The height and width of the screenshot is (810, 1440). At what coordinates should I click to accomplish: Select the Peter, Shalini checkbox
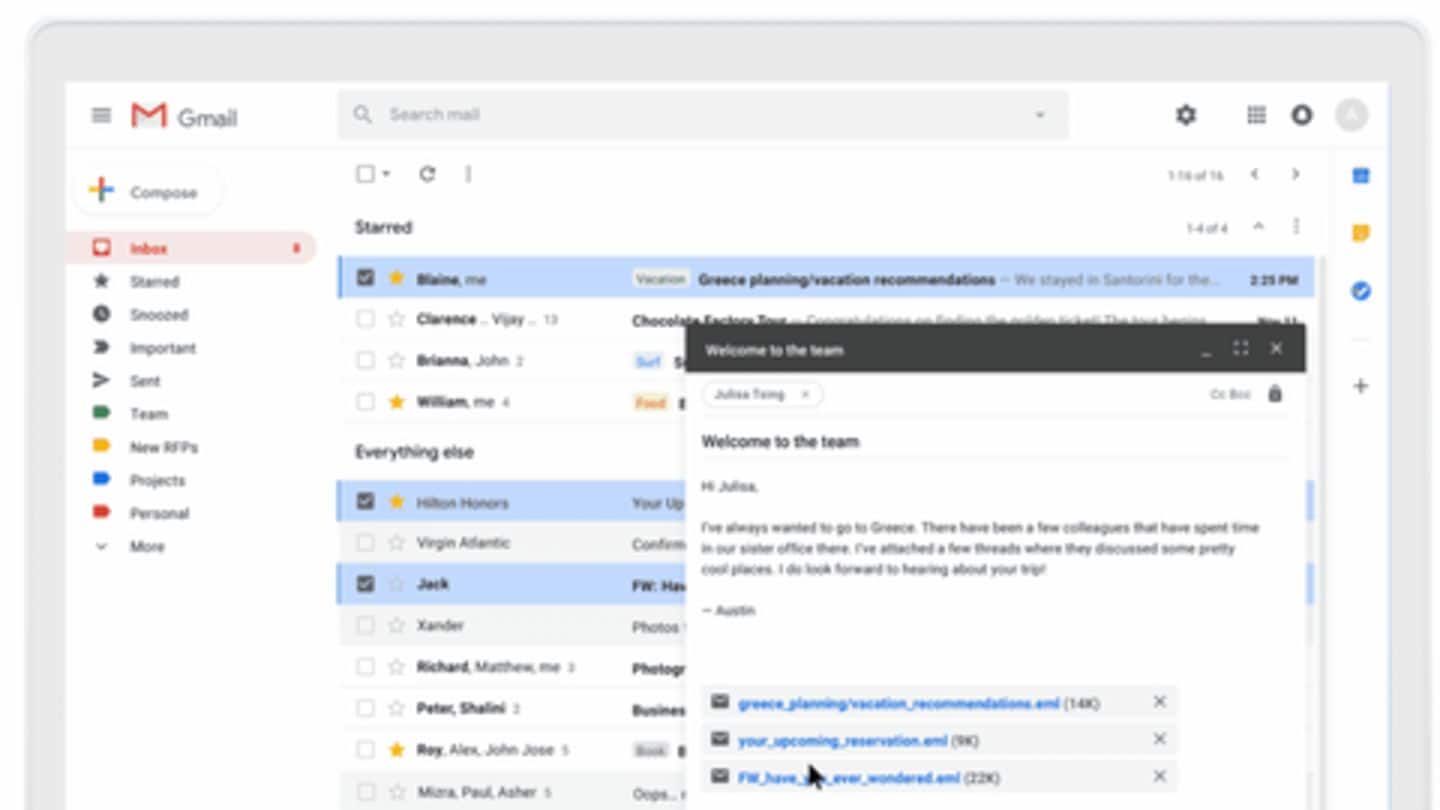(x=365, y=708)
